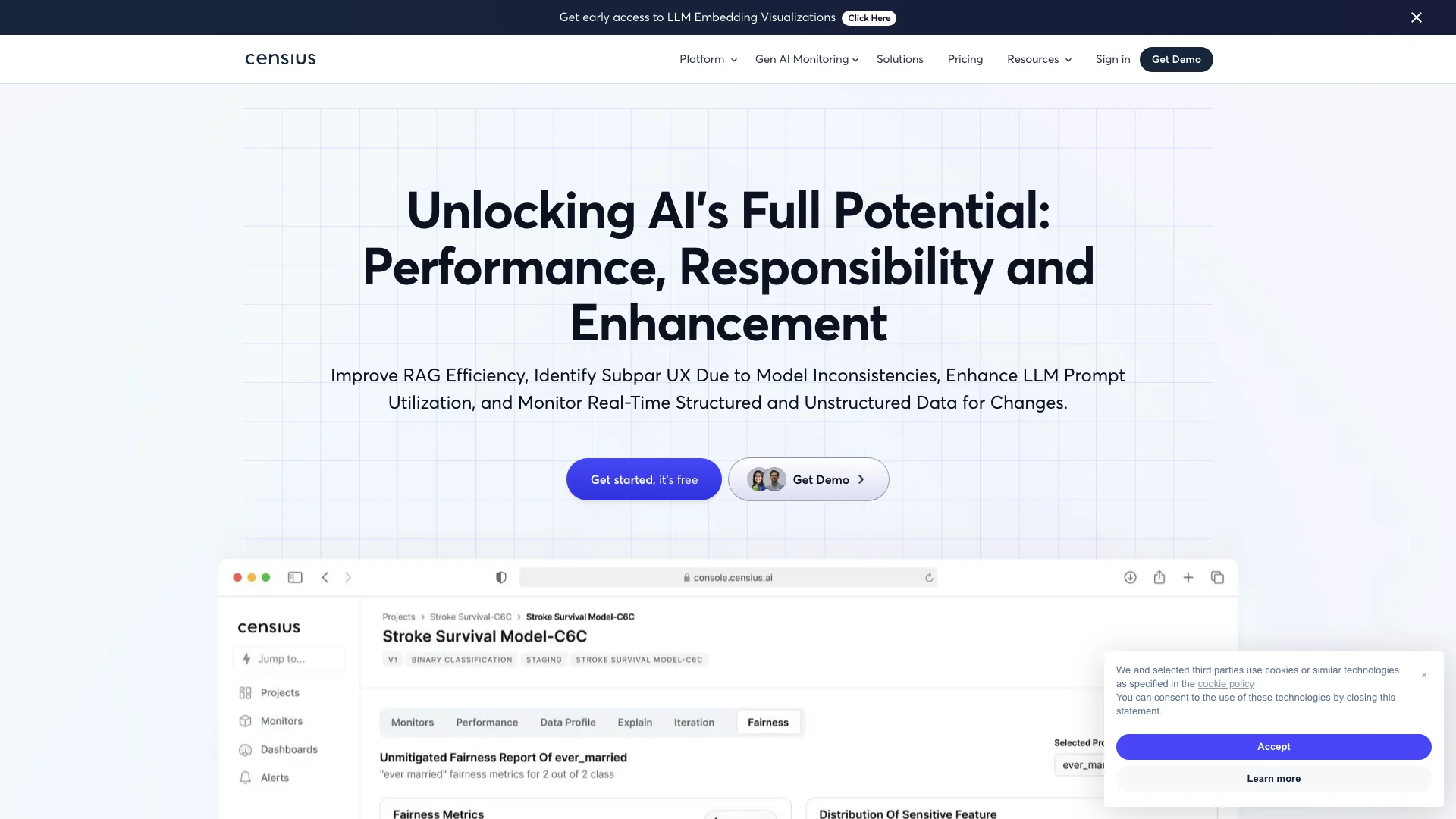The height and width of the screenshot is (819, 1456).
Task: Open the Platform dropdown menu
Action: (707, 59)
